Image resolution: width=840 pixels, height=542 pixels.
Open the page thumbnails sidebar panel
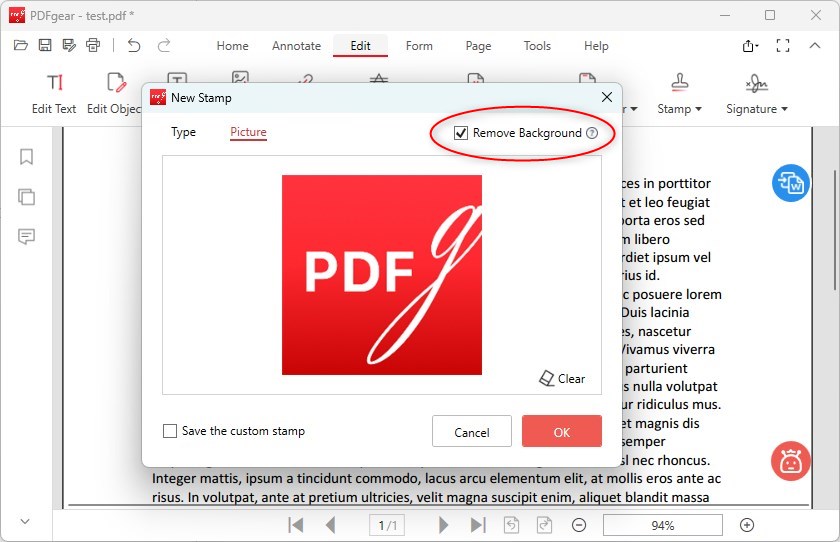pos(27,197)
